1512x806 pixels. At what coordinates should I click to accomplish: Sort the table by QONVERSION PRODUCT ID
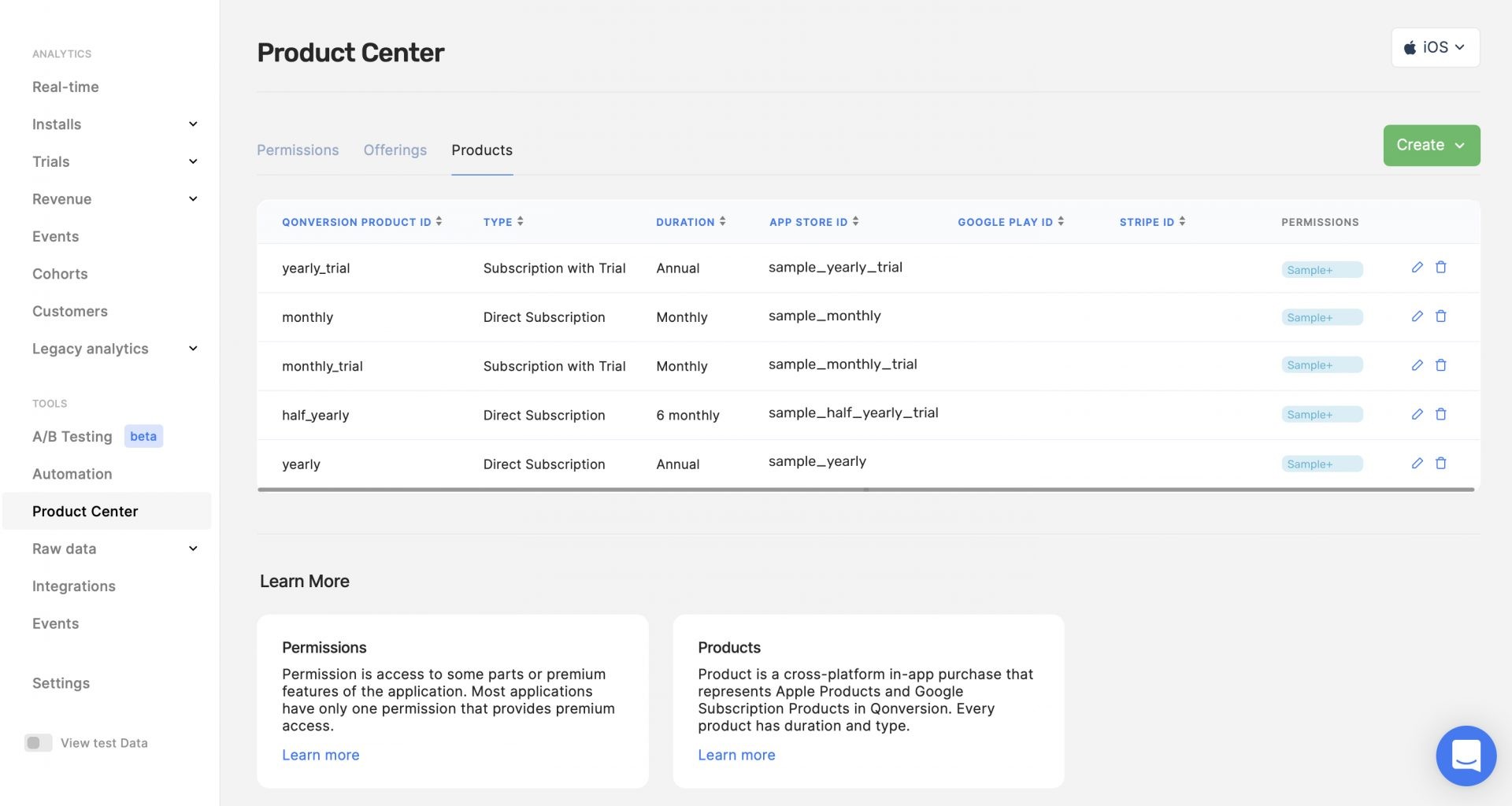point(439,221)
